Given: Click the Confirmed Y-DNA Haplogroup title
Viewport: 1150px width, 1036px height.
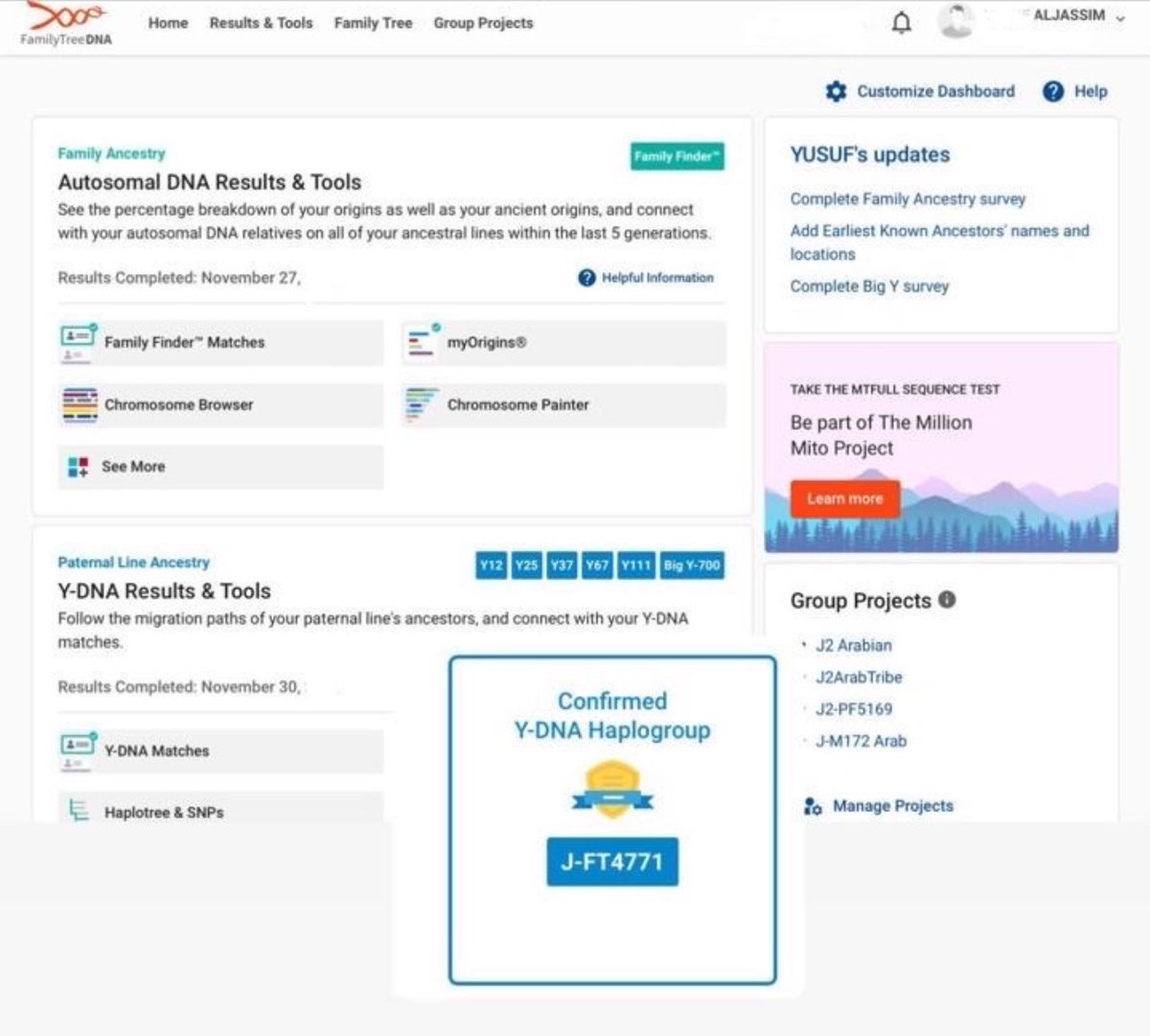Looking at the screenshot, I should 612,716.
